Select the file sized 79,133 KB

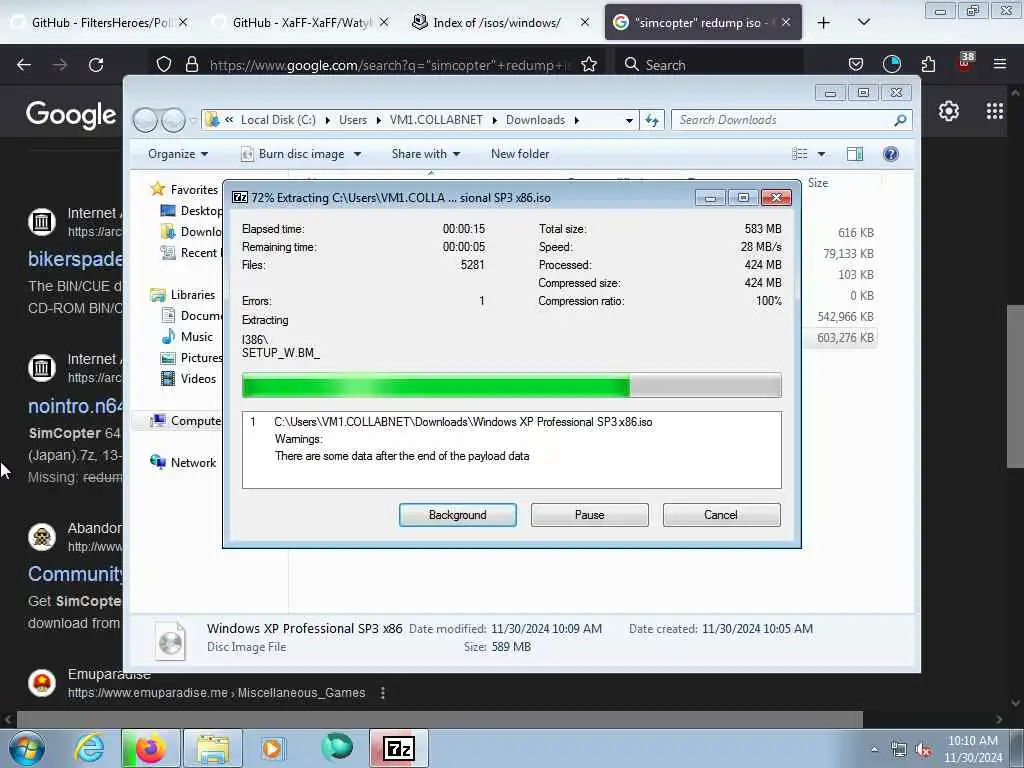tap(848, 253)
